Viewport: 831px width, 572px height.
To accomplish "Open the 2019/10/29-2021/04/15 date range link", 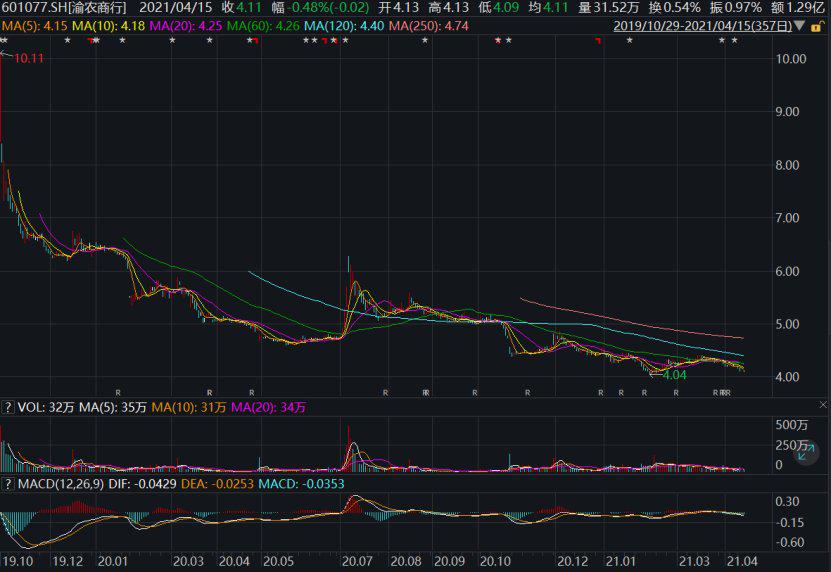I will (x=701, y=24).
